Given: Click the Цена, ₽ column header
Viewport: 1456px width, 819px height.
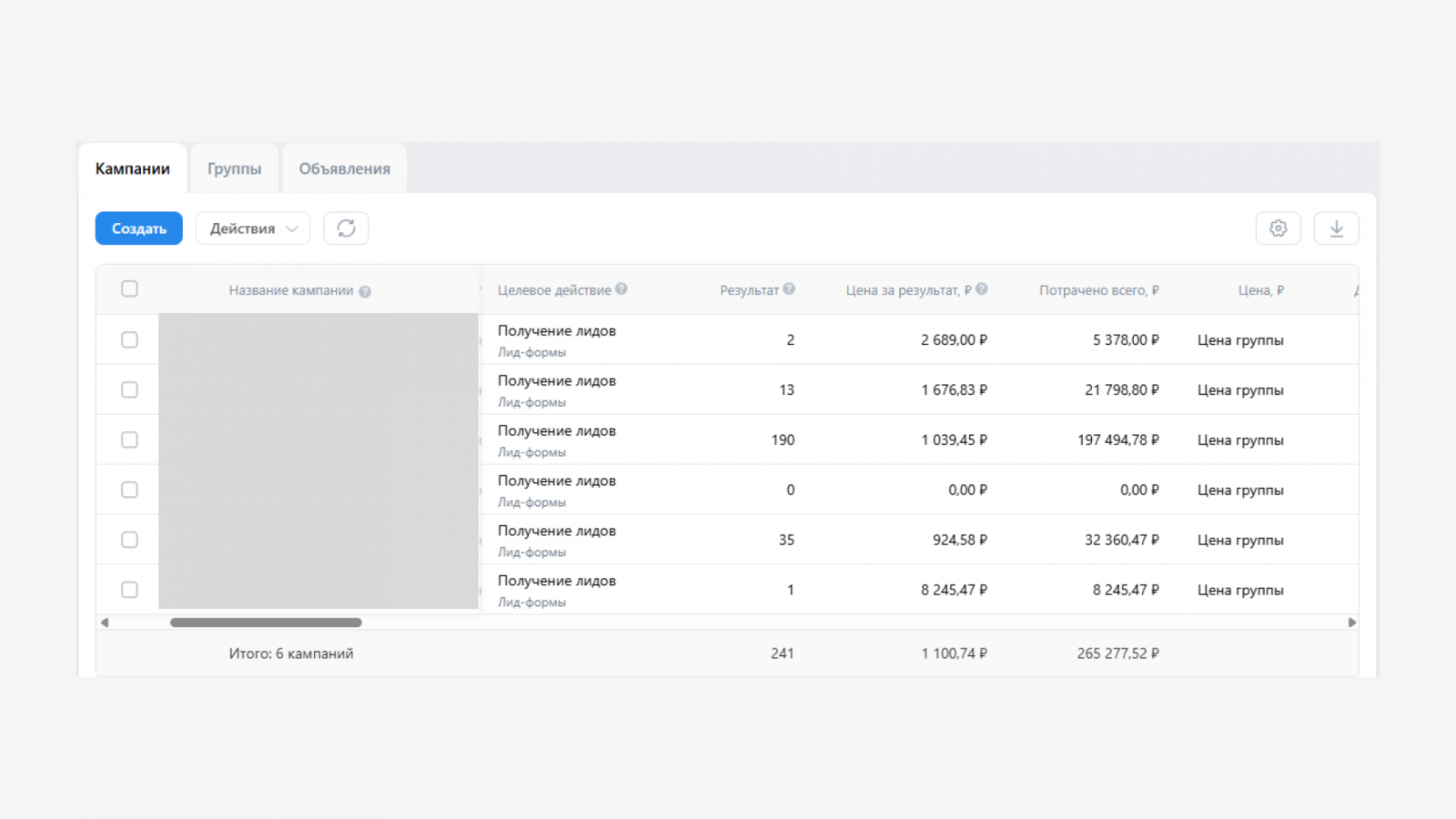Looking at the screenshot, I should tap(1261, 290).
